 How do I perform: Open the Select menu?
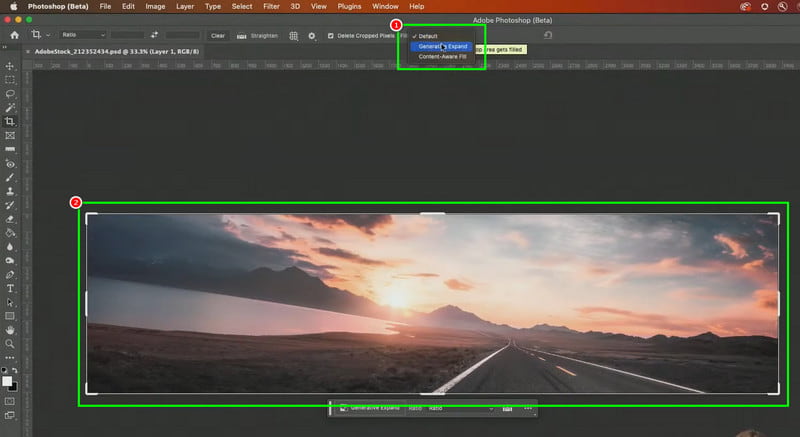(242, 7)
